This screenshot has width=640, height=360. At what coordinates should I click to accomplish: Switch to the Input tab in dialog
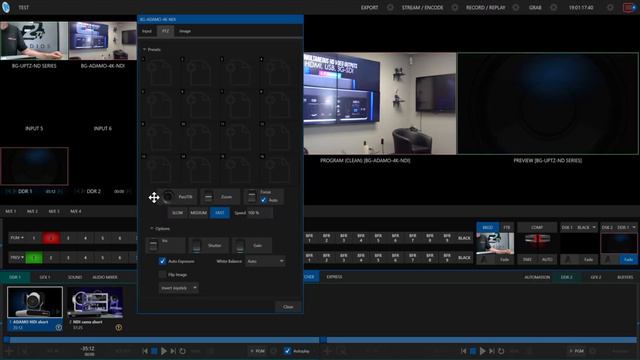pyautogui.click(x=147, y=31)
